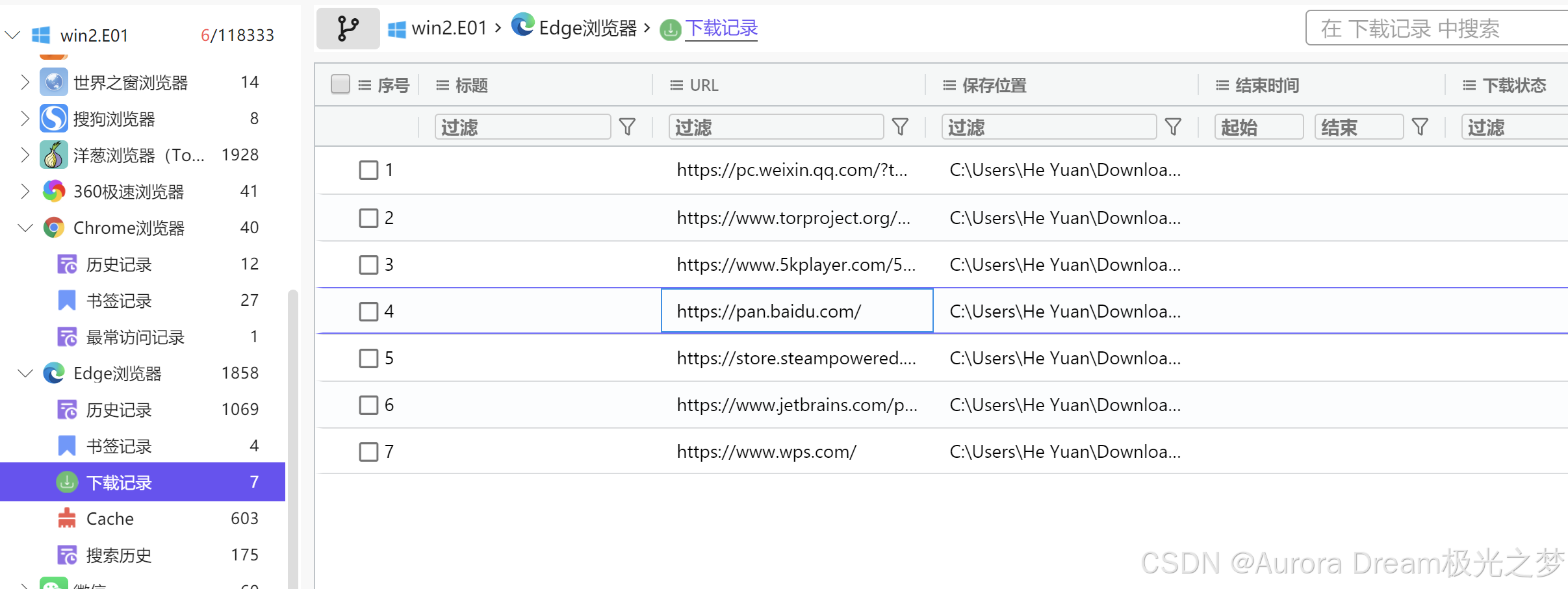Viewport: 1568px width, 589px height.
Task: Click the 世界之窗浏览器 browser icon
Action: (54, 82)
